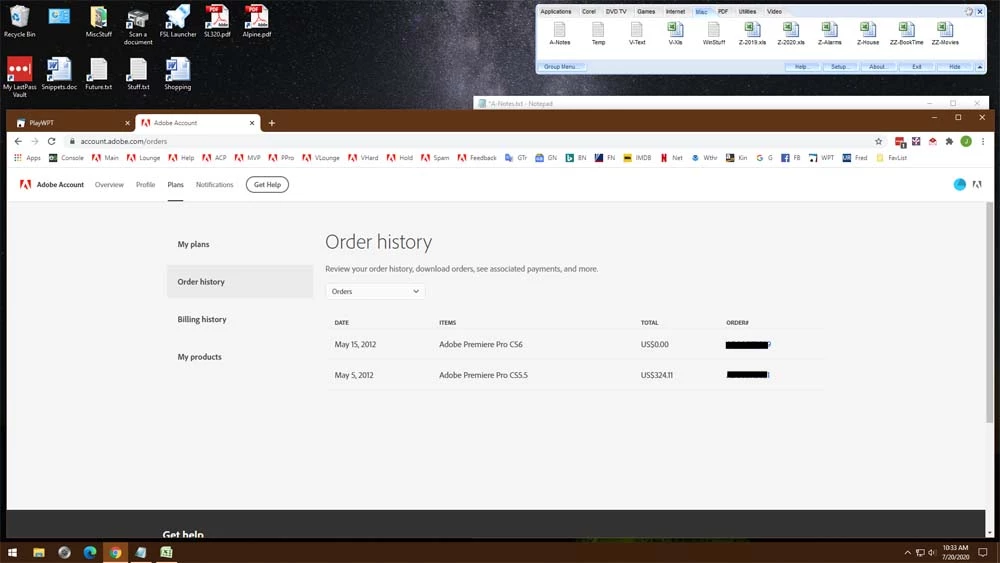Go back with the browser back arrow
Screen dimensions: 1000x563
18,142
